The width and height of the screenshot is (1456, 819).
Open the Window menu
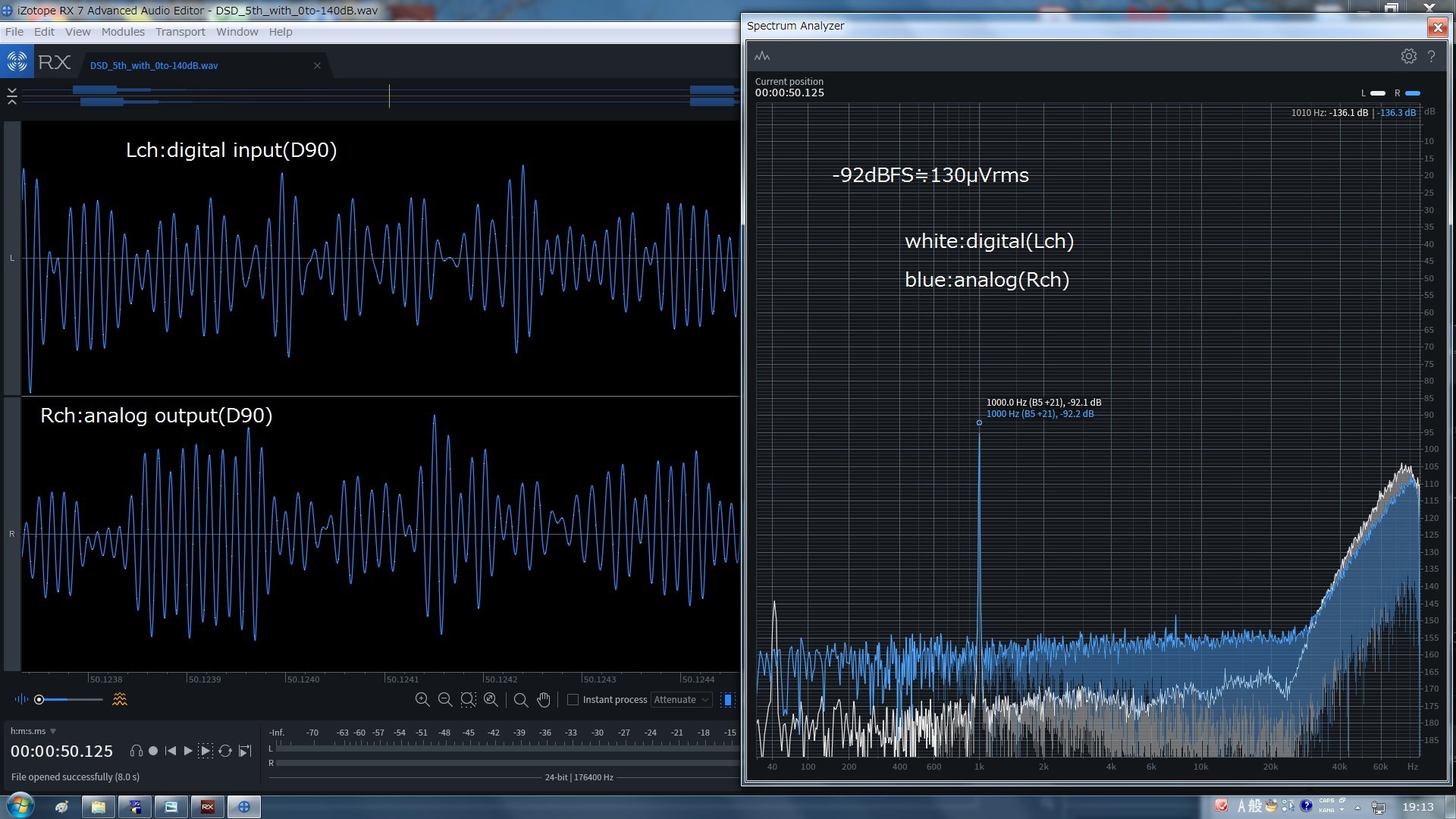click(x=237, y=32)
